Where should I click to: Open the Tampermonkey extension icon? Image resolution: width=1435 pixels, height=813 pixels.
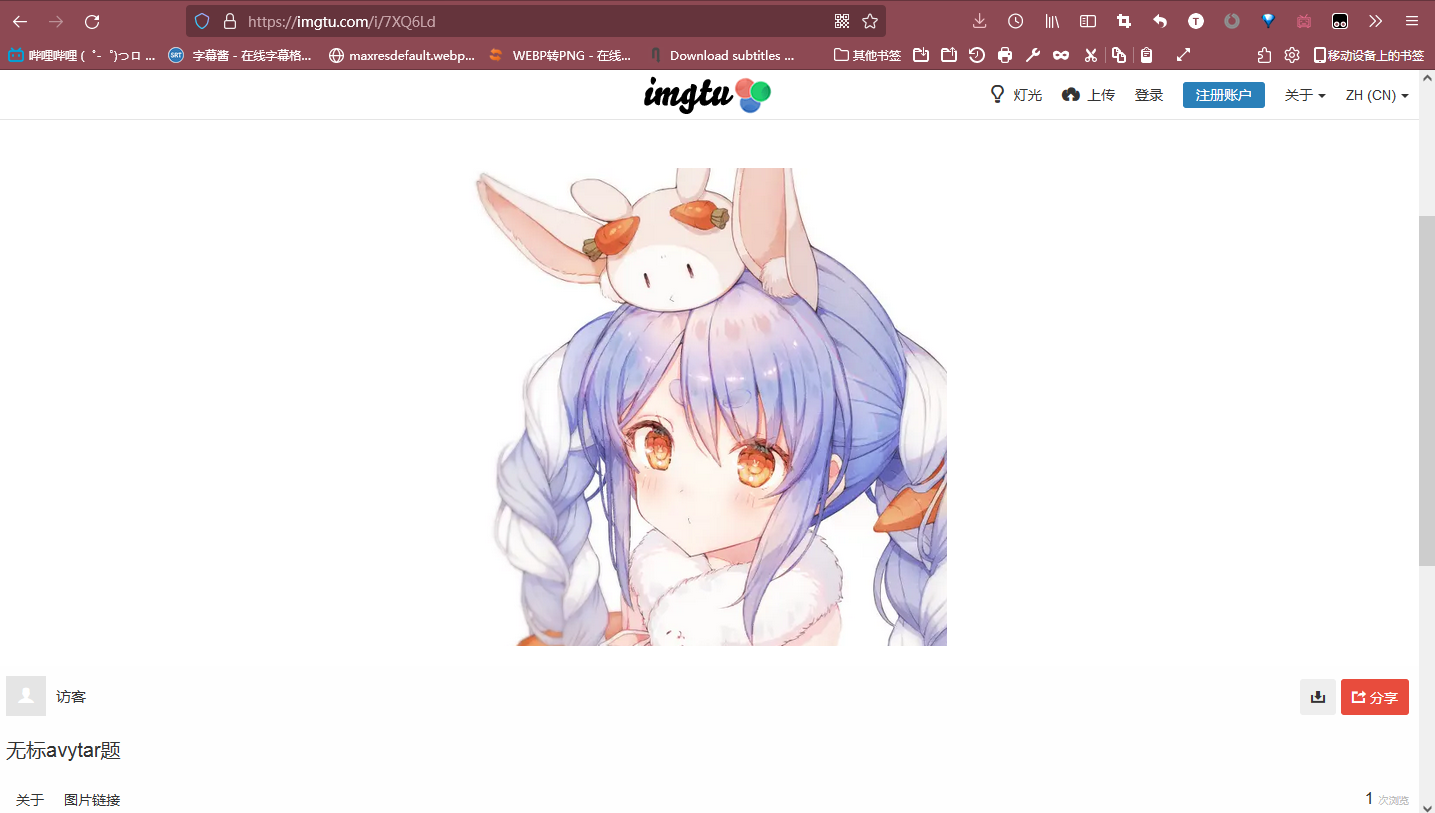point(1340,21)
